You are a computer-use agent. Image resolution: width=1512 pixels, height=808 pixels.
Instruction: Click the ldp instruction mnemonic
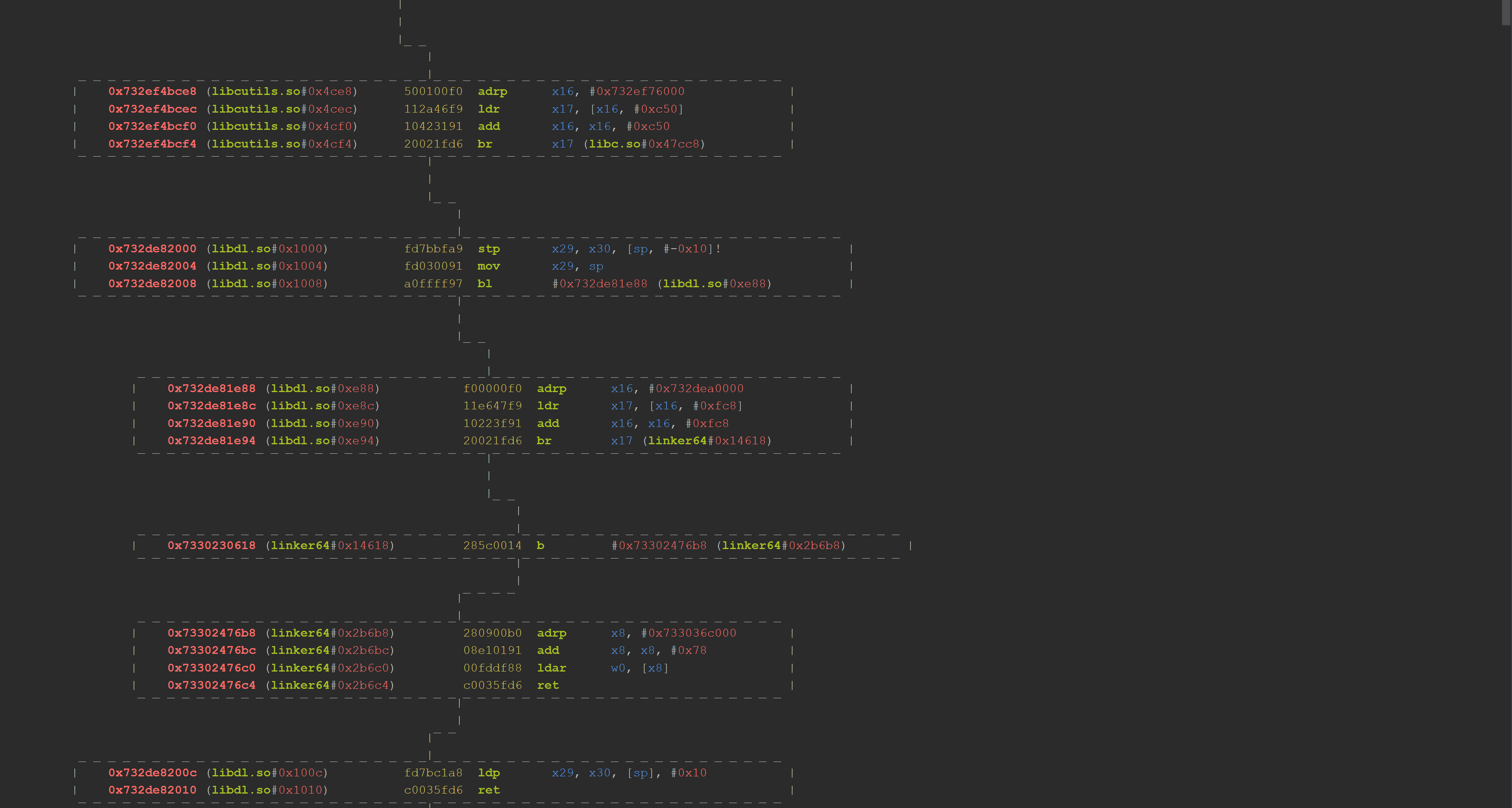(x=489, y=773)
